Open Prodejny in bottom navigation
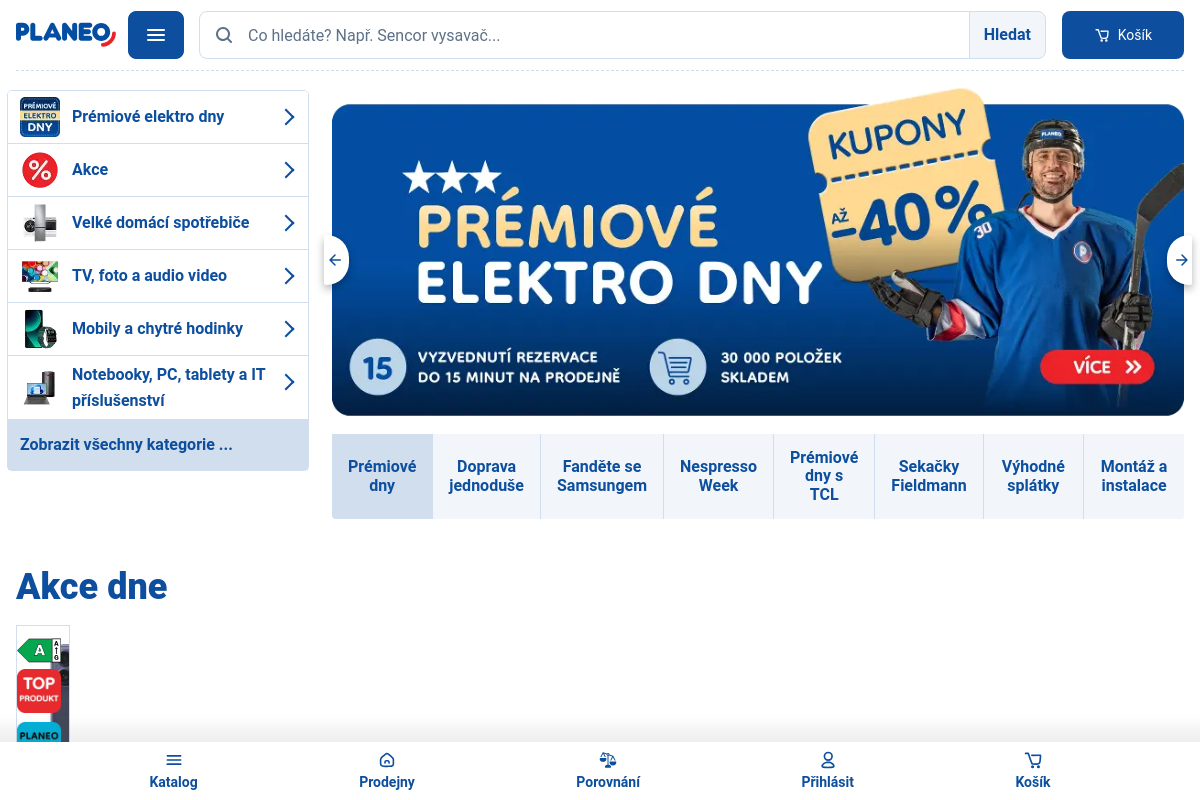 (387, 771)
